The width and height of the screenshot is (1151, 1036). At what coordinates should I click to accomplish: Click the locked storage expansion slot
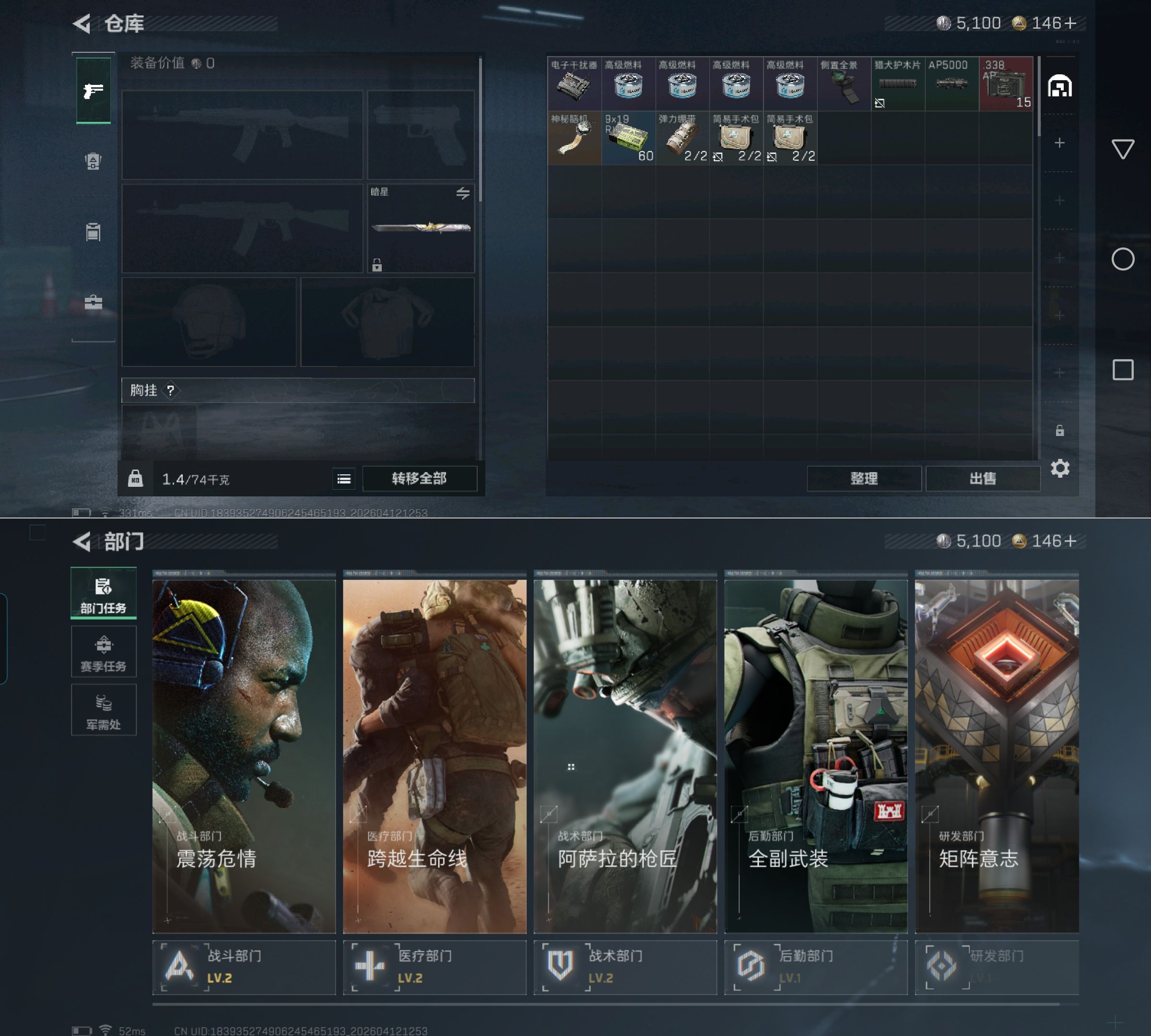tap(1059, 431)
